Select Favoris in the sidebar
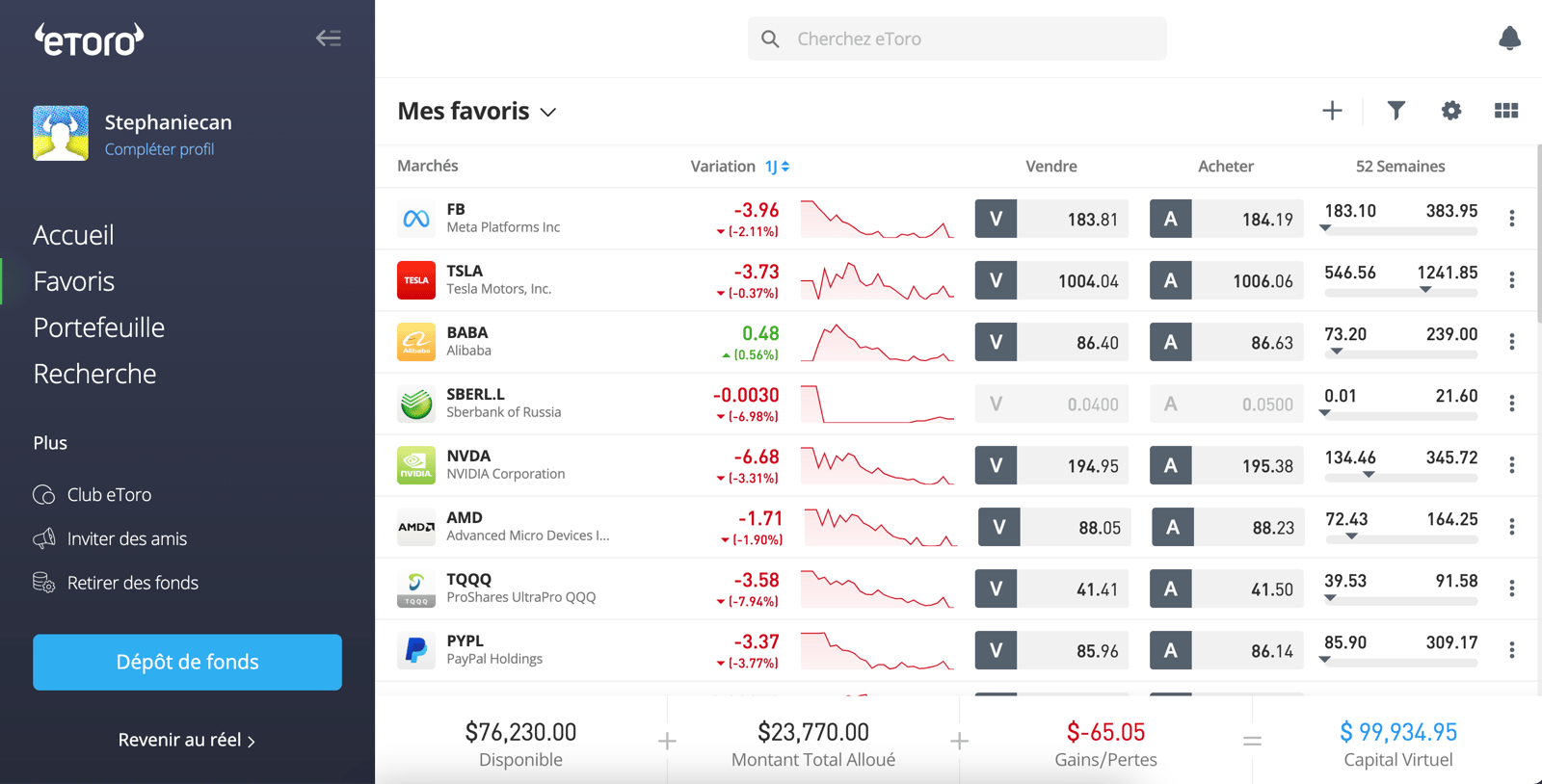The image size is (1542, 784). point(74,281)
